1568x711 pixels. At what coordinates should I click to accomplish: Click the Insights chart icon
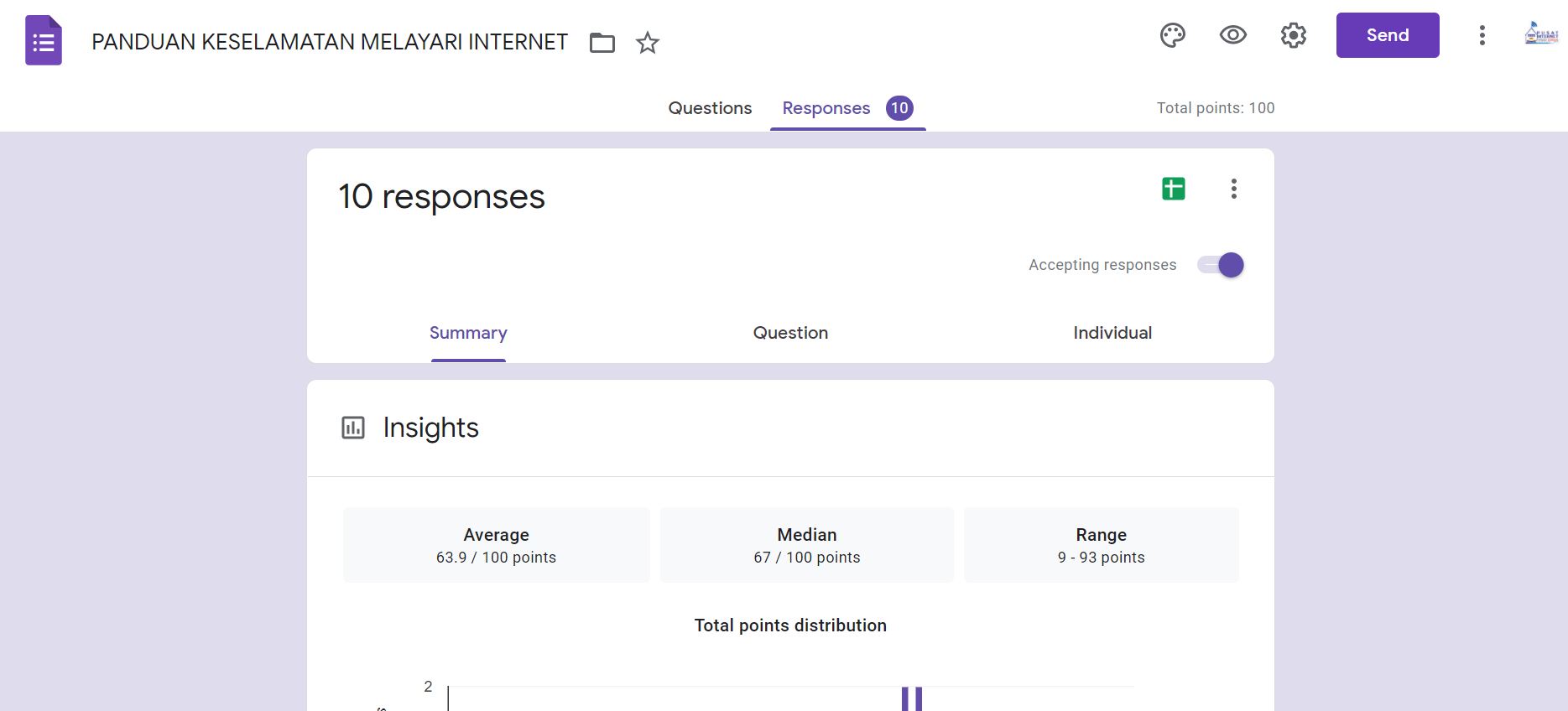[x=353, y=428]
